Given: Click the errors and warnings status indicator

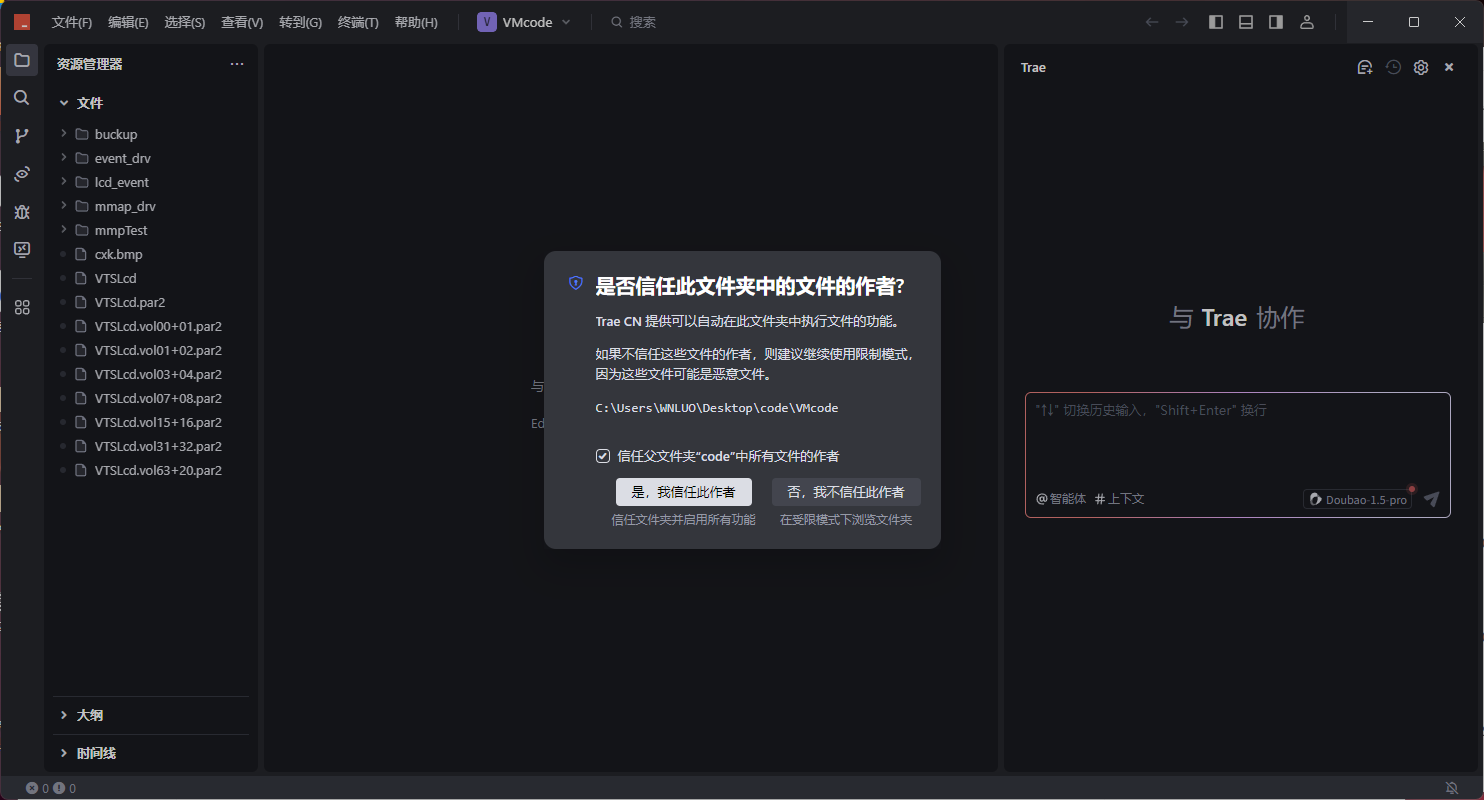Looking at the screenshot, I should click(x=51, y=788).
